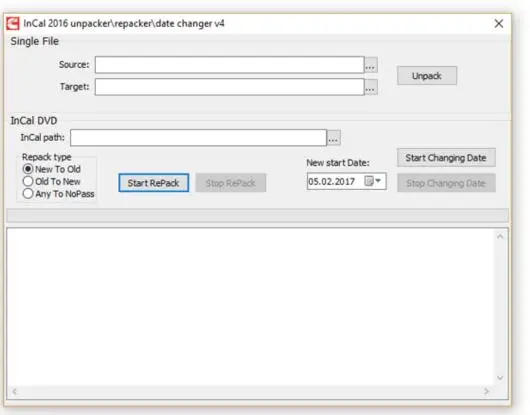Click the log output text area
530x415 pixels.
click(x=250, y=308)
